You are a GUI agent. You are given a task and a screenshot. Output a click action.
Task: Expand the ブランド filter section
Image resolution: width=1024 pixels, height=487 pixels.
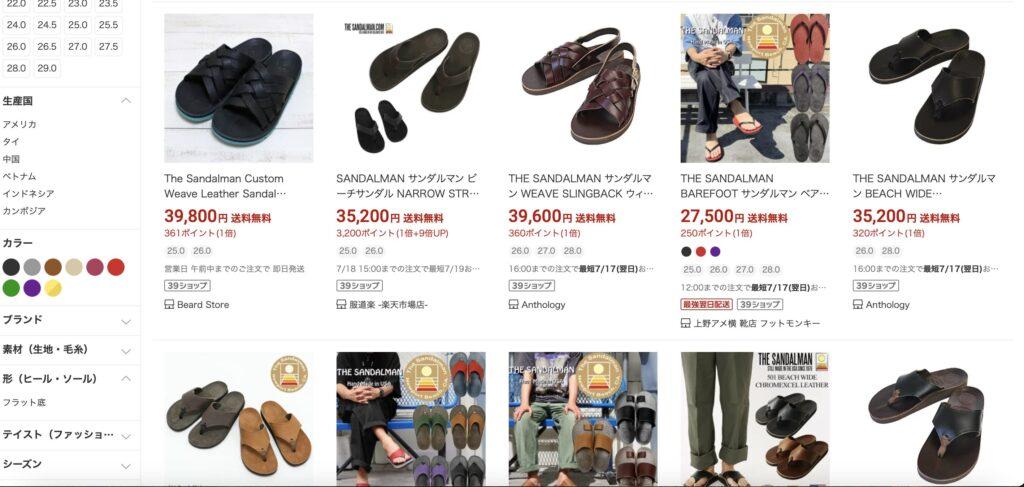pyautogui.click(x=70, y=320)
